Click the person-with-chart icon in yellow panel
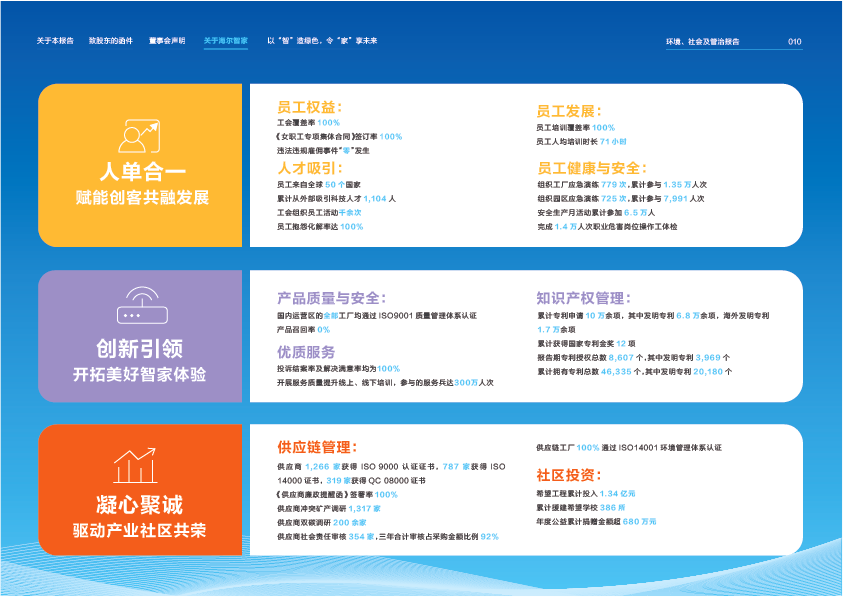843x597 pixels. 139,135
